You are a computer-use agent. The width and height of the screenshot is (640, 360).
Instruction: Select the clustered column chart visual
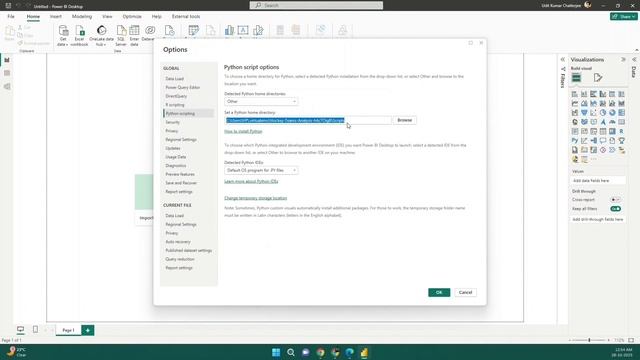click(x=603, y=94)
